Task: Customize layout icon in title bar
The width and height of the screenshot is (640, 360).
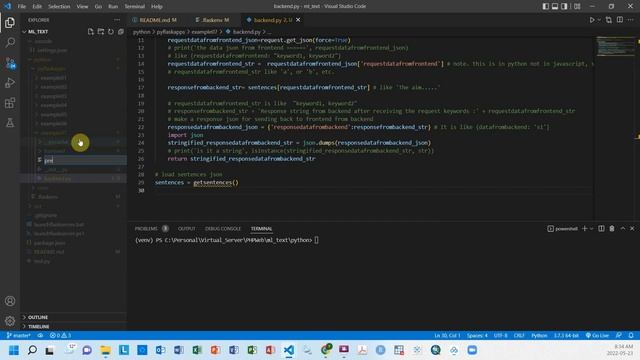Action: [577, 6]
